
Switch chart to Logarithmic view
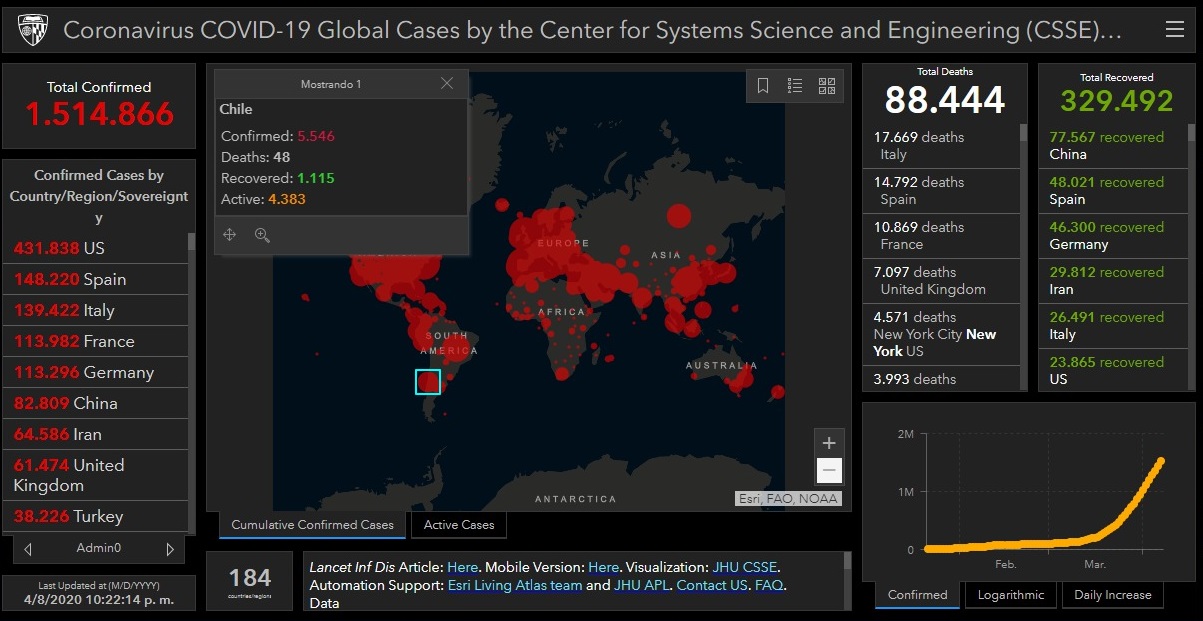click(1010, 594)
